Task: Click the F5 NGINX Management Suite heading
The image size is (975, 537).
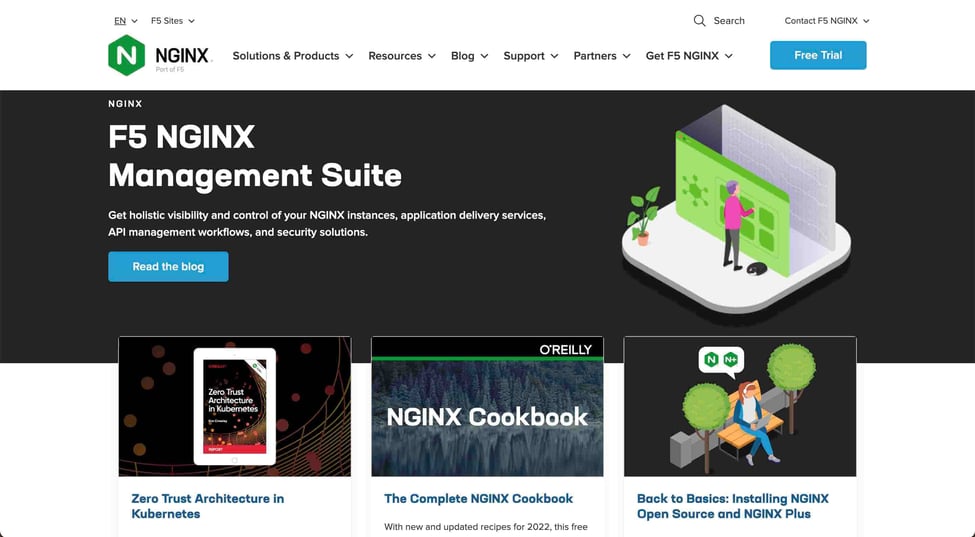Action: (x=255, y=155)
